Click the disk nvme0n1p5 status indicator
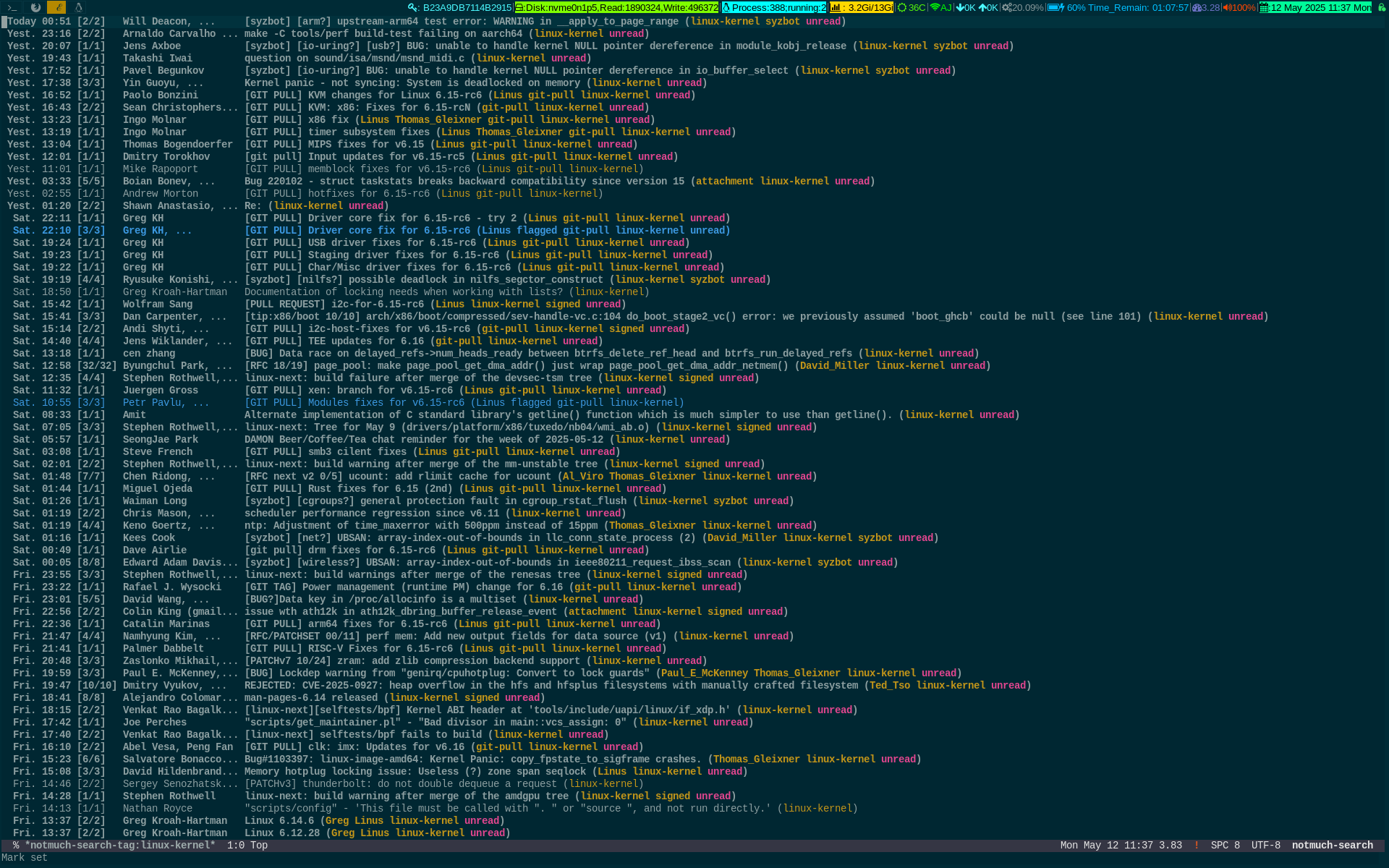 coord(617,7)
